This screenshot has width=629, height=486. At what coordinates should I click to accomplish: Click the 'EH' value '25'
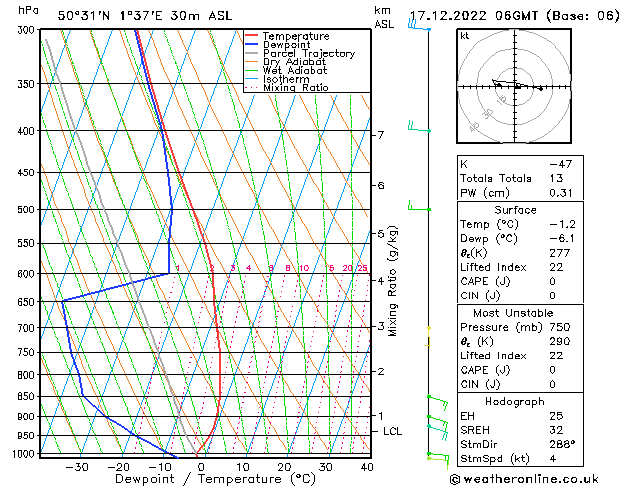pos(556,416)
